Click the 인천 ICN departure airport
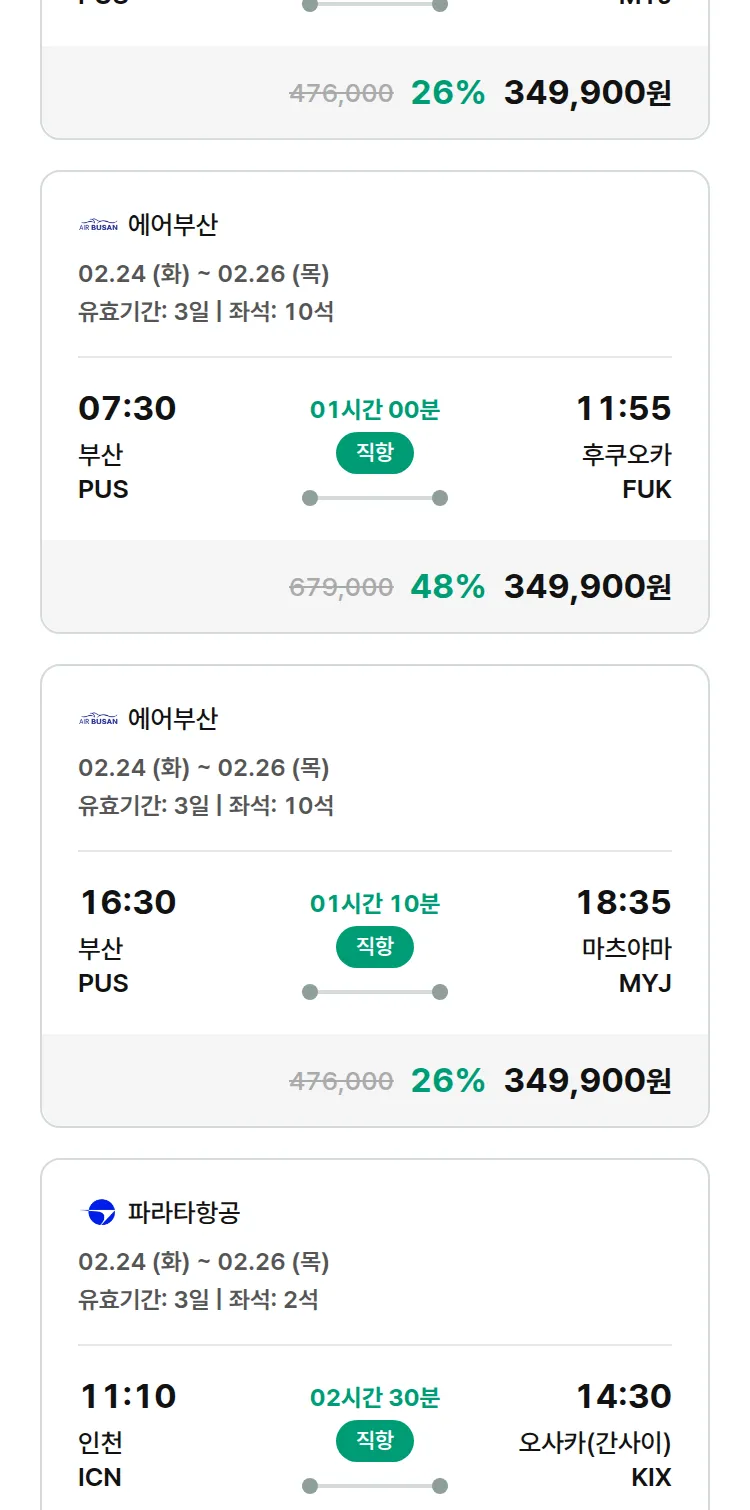The height and width of the screenshot is (1510, 750). click(x=101, y=1460)
